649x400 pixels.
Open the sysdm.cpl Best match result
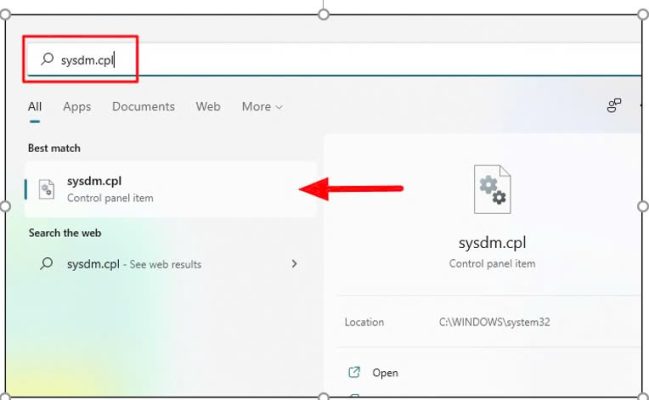pyautogui.click(x=171, y=189)
